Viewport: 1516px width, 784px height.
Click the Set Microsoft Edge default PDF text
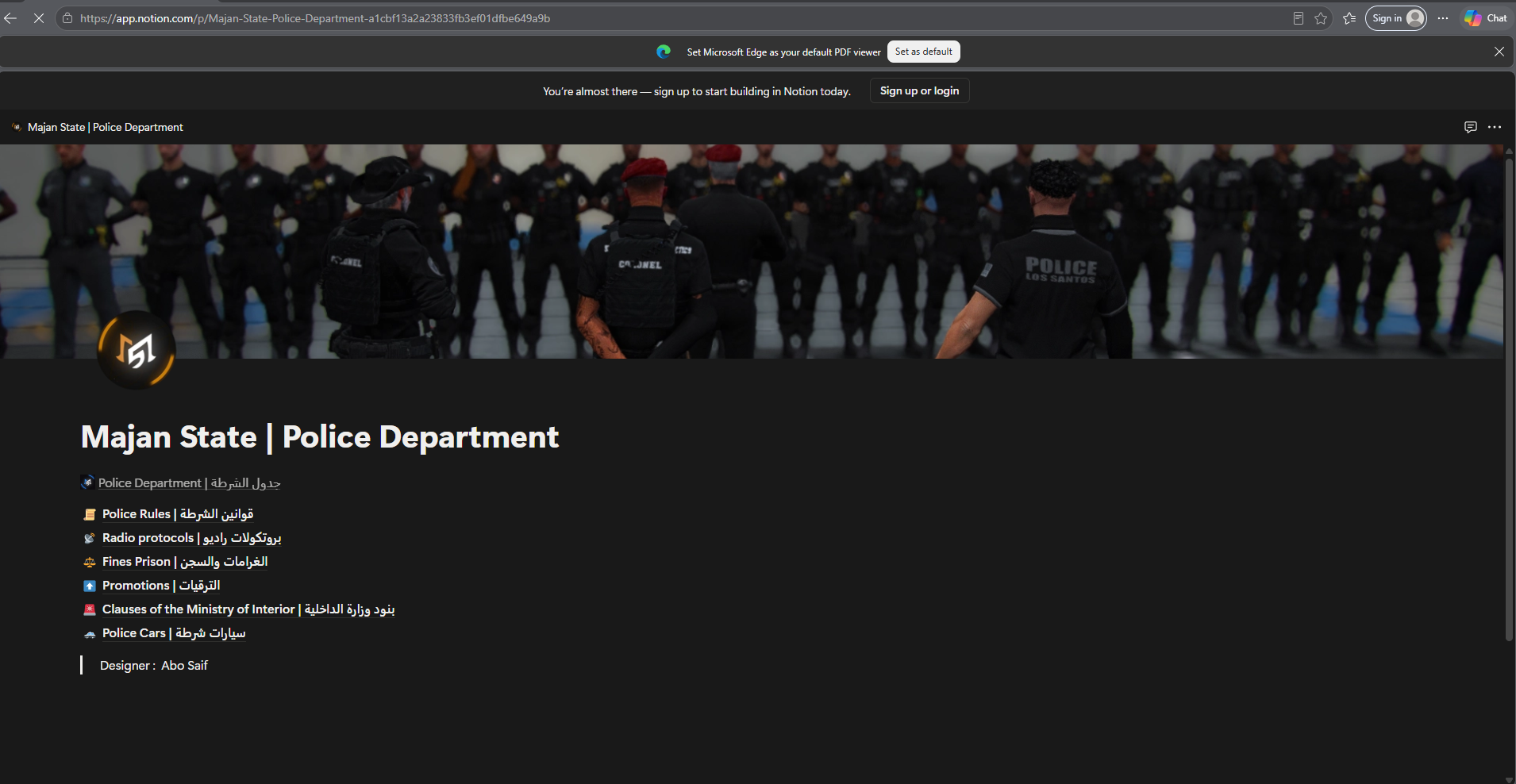tap(783, 52)
